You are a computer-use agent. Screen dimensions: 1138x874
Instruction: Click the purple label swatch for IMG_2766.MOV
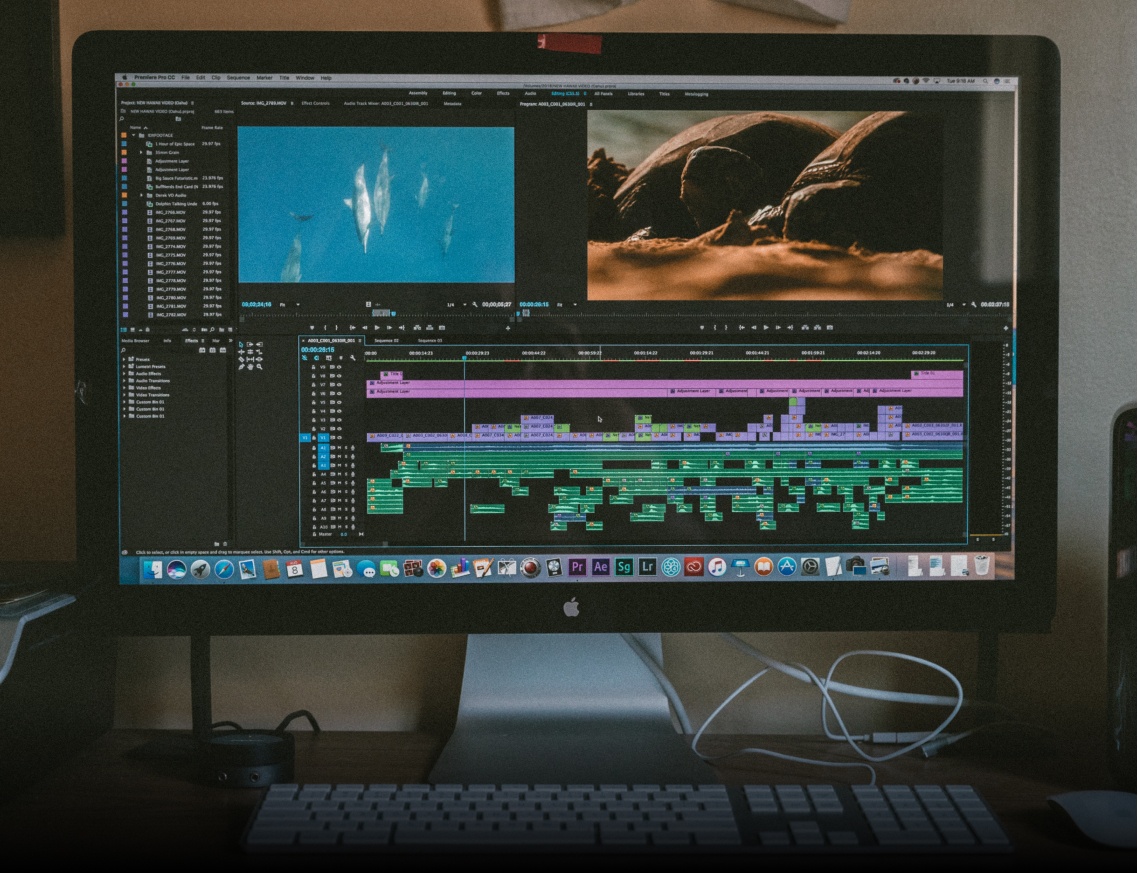coord(124,212)
